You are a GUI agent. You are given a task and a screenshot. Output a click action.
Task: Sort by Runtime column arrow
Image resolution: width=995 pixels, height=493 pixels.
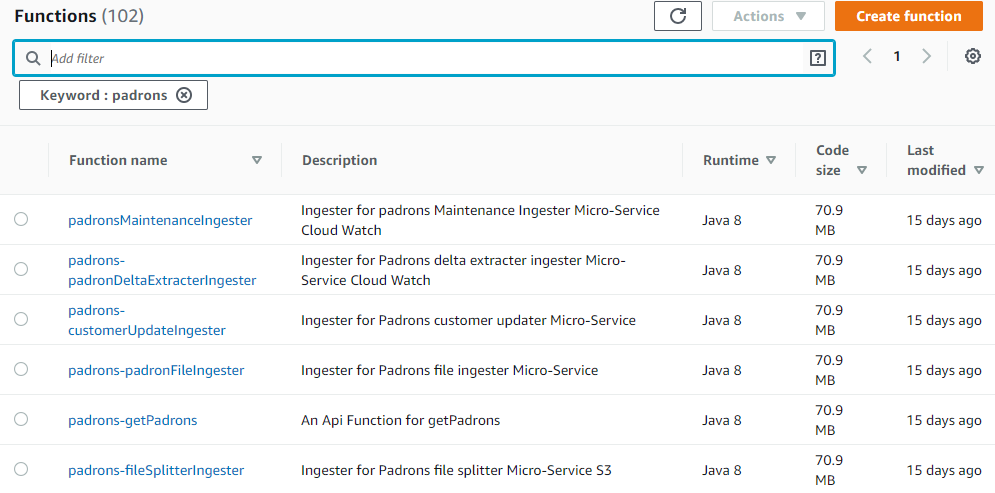click(x=770, y=160)
